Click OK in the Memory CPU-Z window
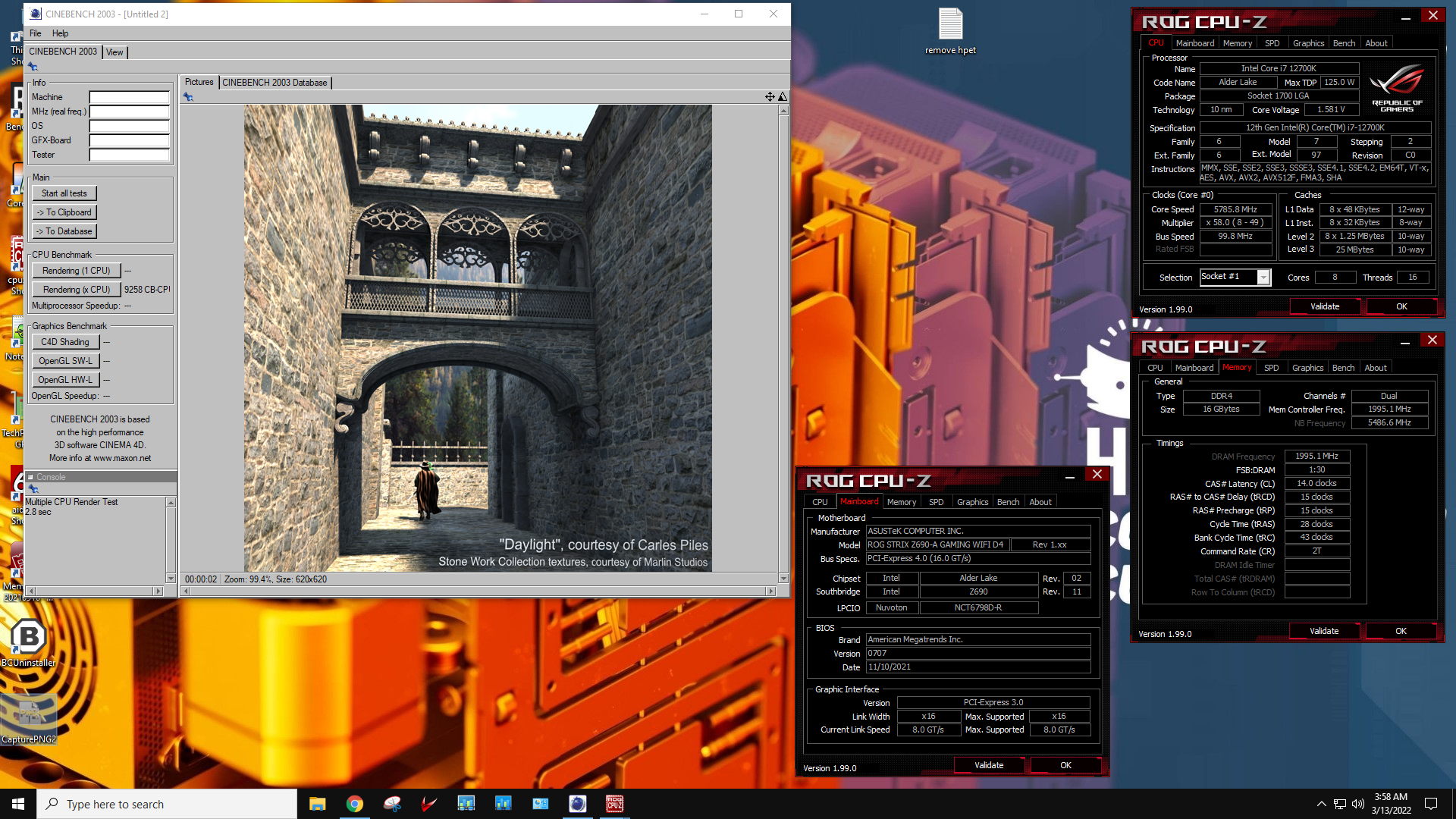This screenshot has height=819, width=1456. coord(1401,631)
